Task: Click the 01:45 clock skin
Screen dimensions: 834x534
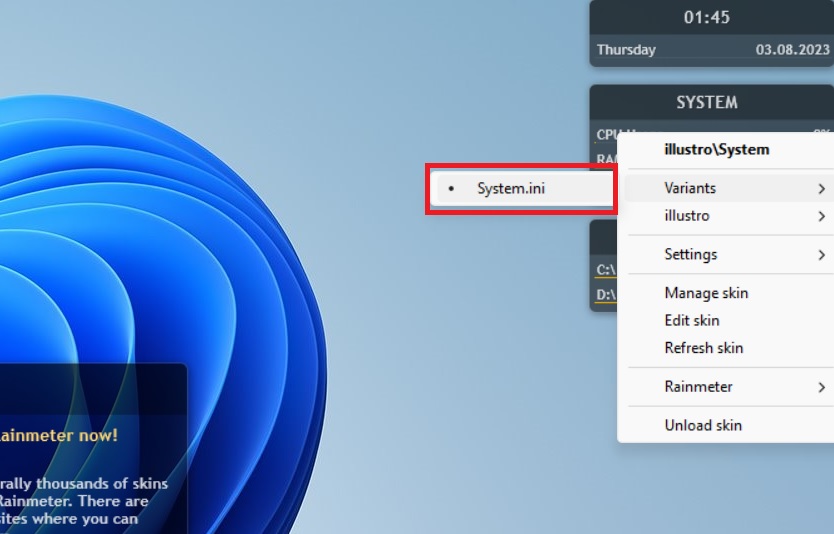Action: point(706,18)
